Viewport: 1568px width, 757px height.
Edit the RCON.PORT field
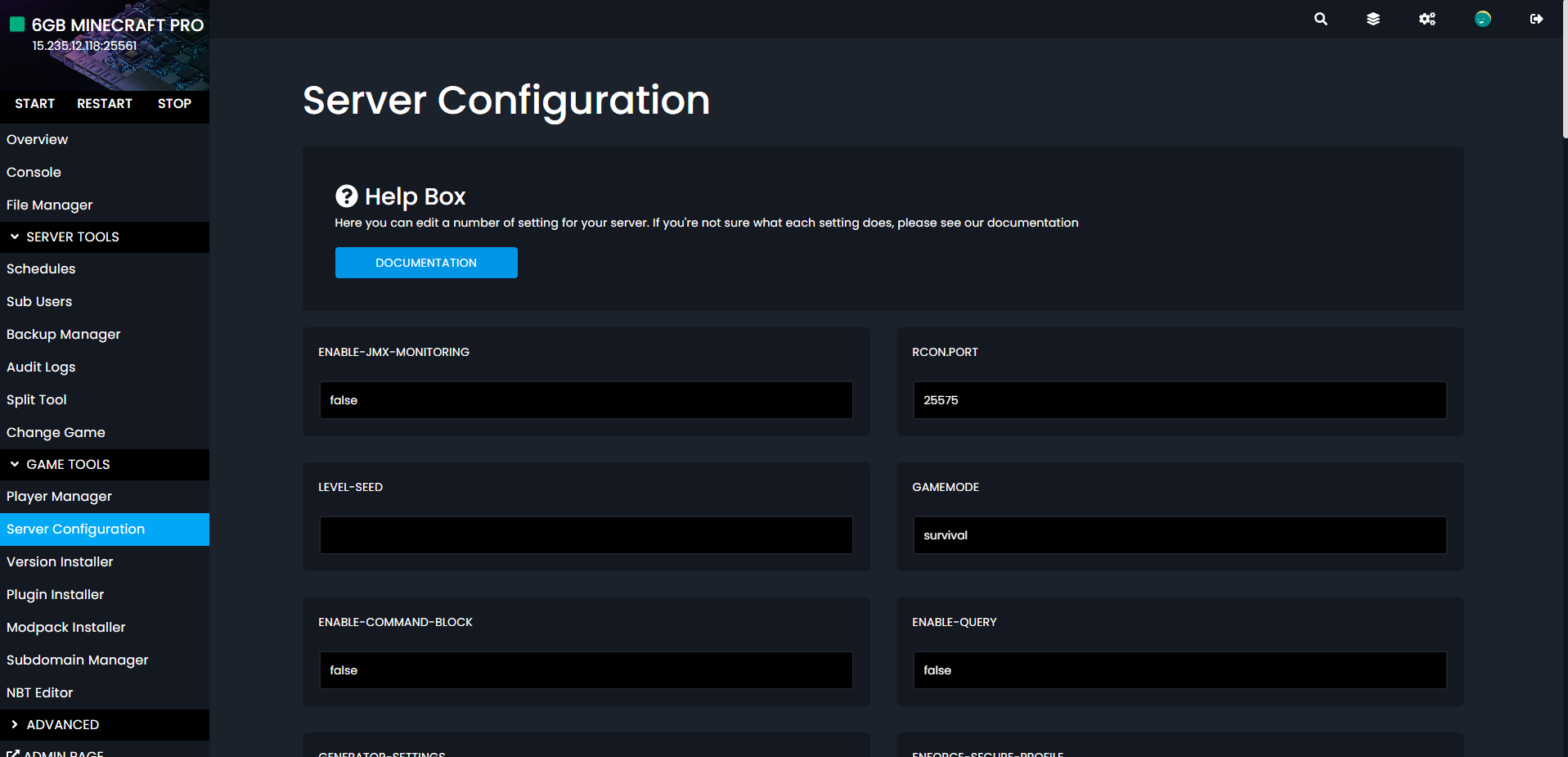(1179, 400)
